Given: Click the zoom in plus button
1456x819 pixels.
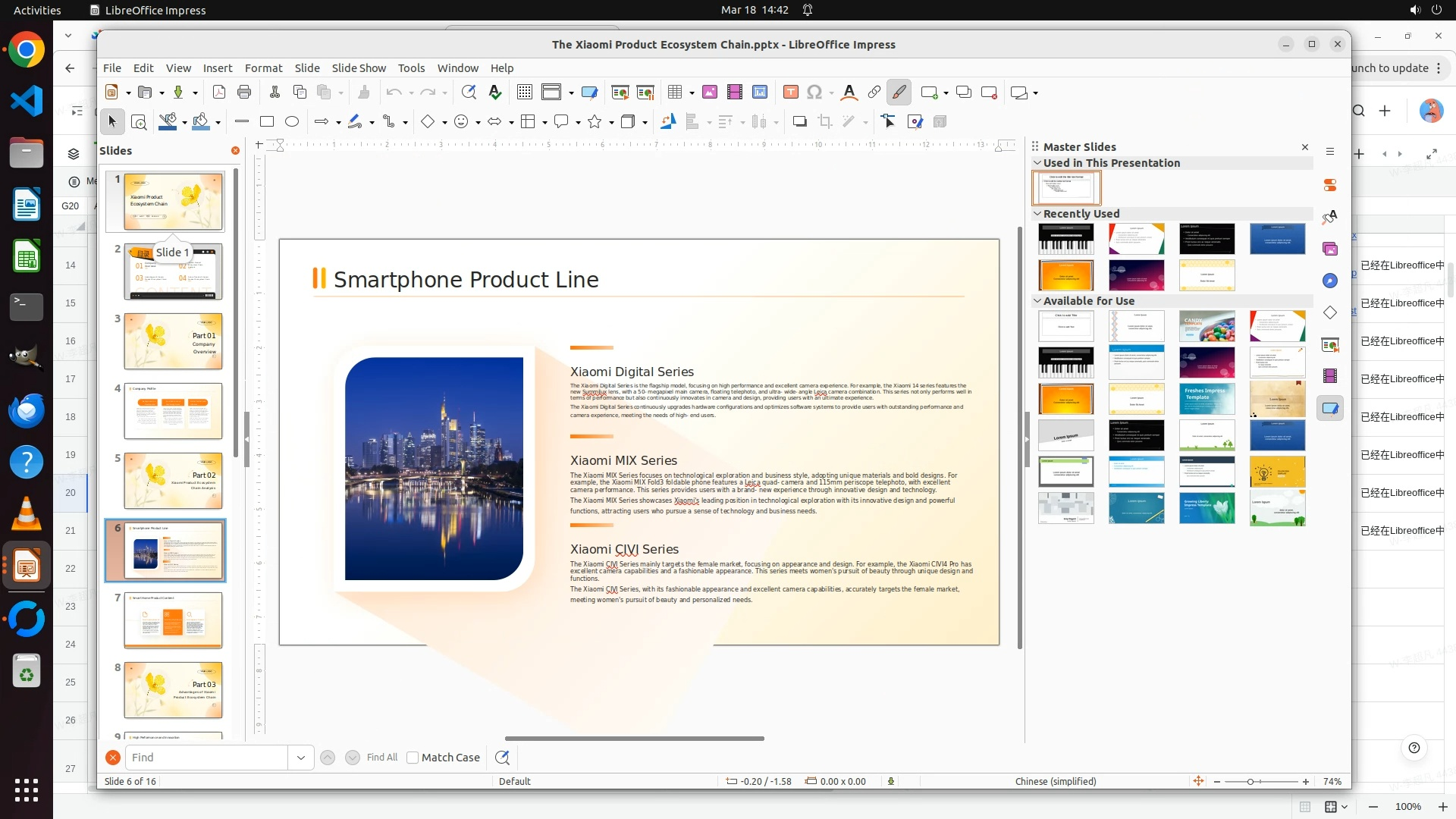Looking at the screenshot, I should (x=1306, y=782).
